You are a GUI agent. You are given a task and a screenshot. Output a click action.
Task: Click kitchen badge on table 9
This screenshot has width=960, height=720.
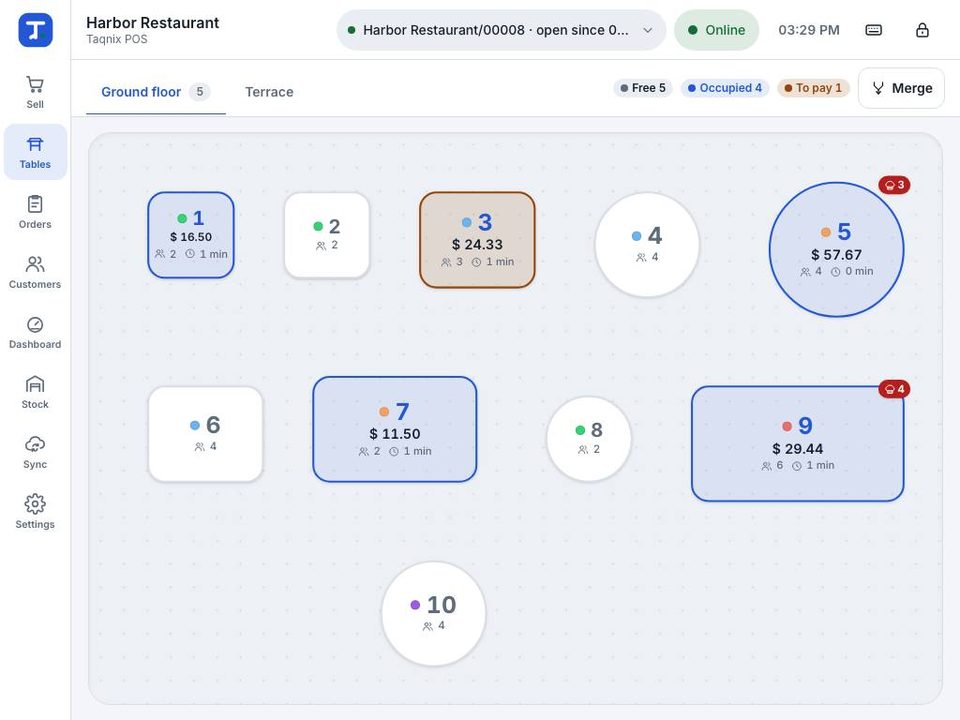click(x=894, y=389)
